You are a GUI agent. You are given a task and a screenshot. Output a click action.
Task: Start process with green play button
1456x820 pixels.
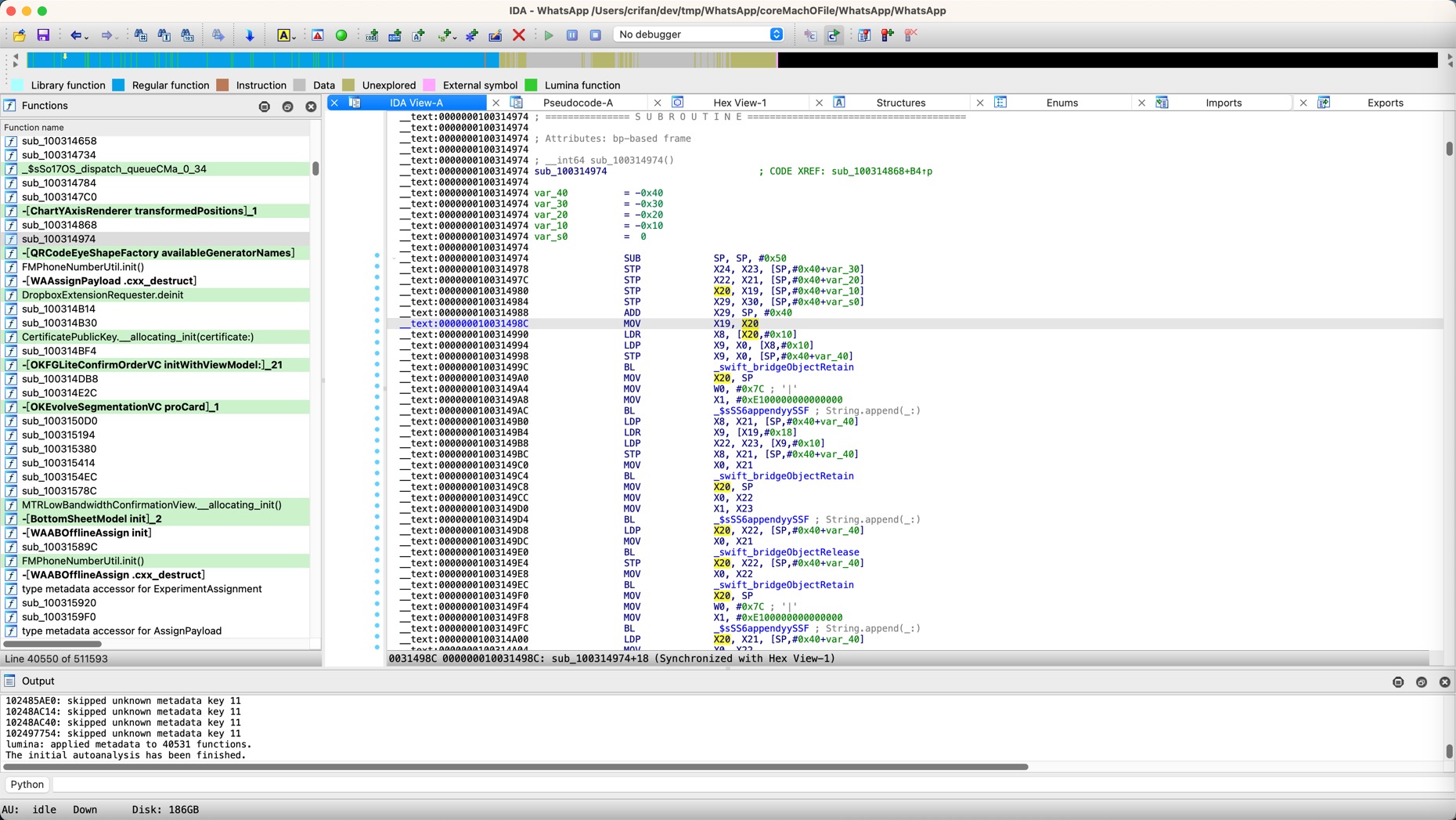click(549, 35)
